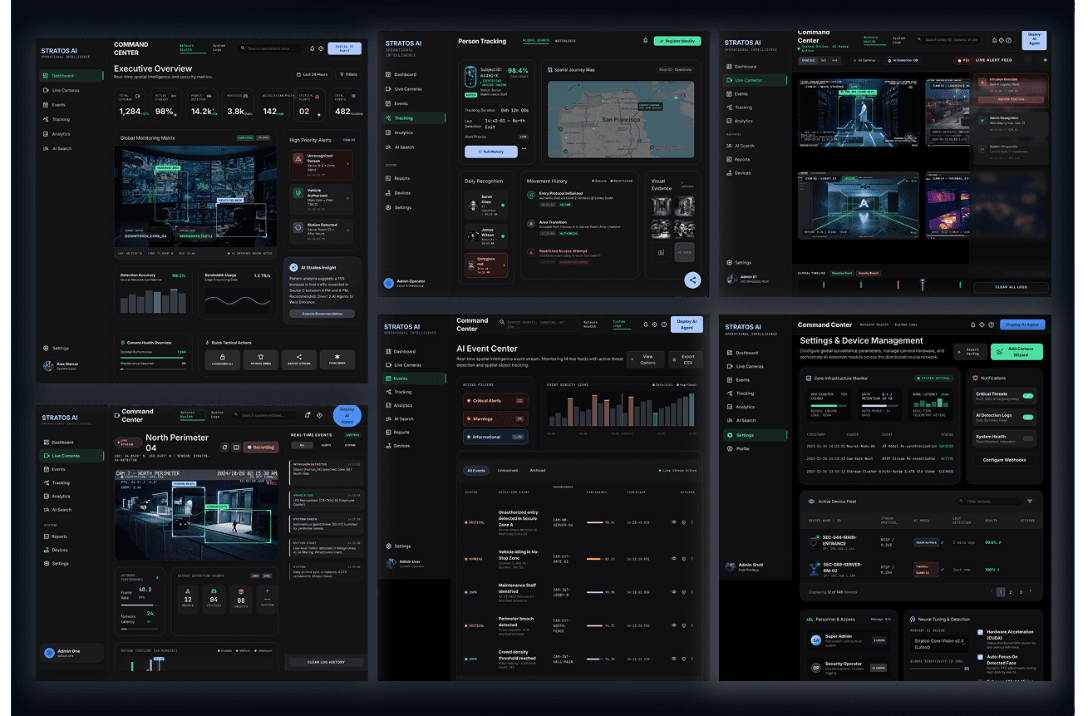Click the Global Timeline playhead under camera grid
This screenshot has width=1088, height=716.
pos(922,284)
